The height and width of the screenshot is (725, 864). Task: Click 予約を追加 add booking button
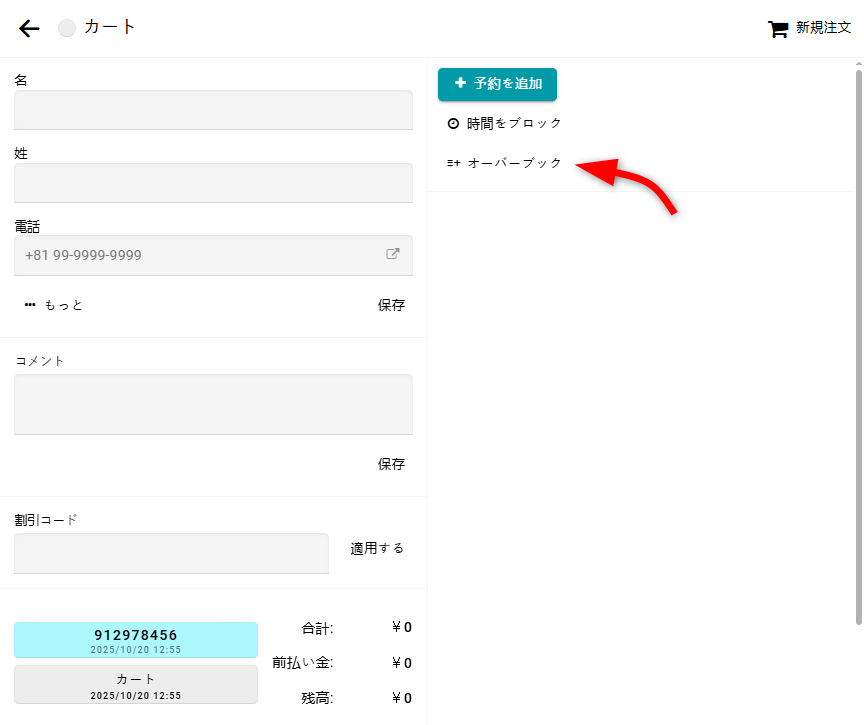[497, 84]
